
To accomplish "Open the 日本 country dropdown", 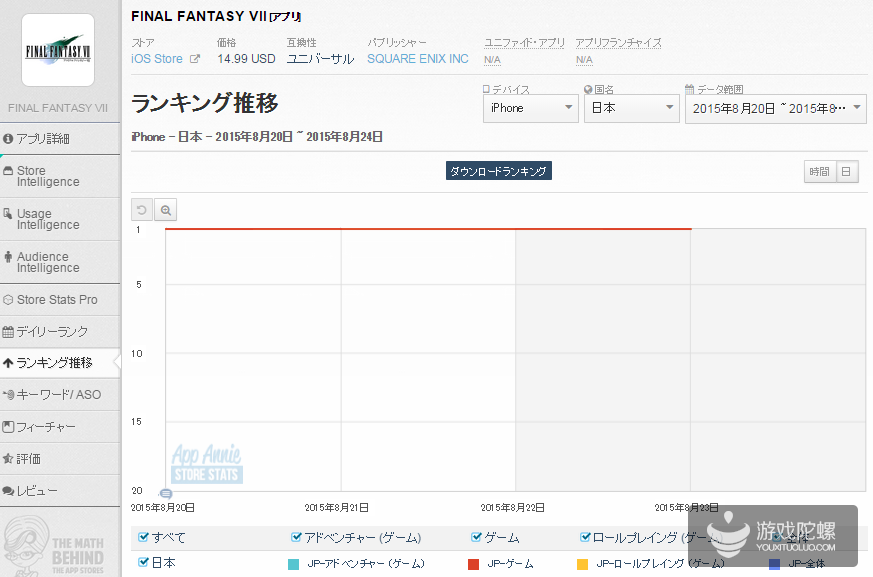I will 631,108.
